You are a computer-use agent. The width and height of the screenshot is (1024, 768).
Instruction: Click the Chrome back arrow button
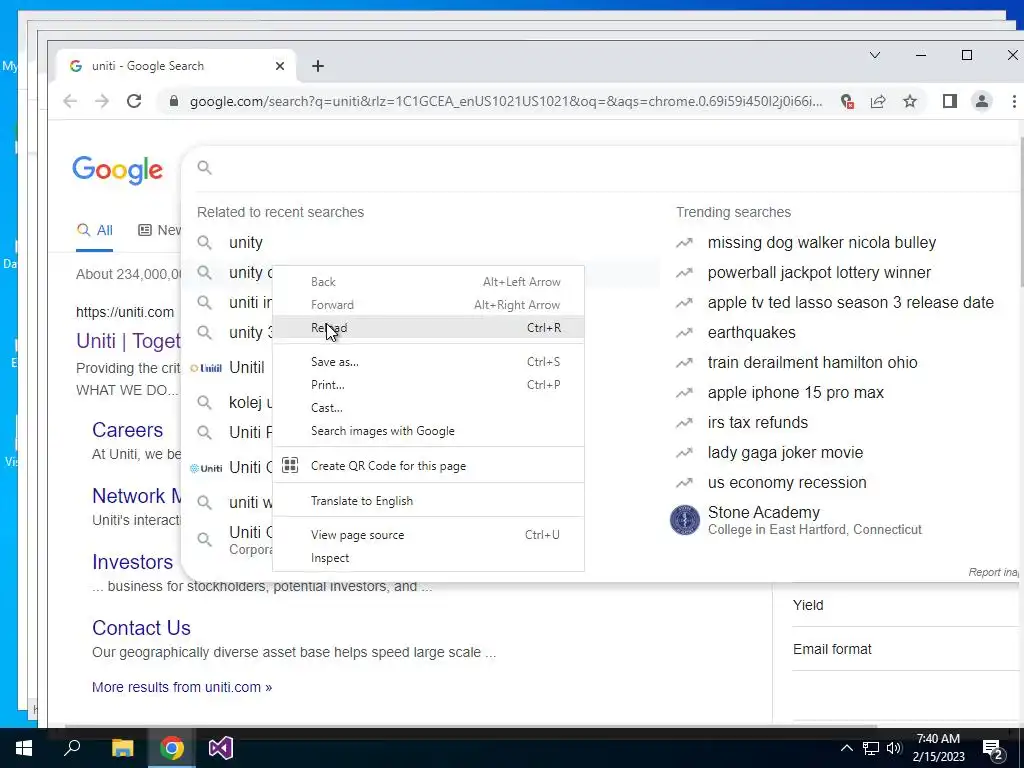[70, 101]
